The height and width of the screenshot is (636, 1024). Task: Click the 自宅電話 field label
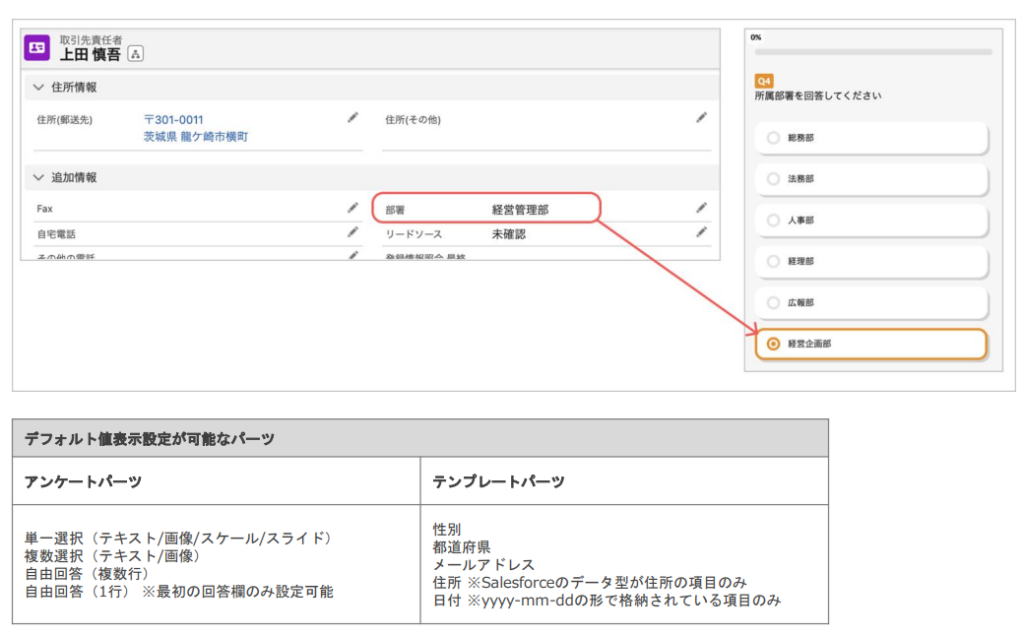tap(56, 234)
